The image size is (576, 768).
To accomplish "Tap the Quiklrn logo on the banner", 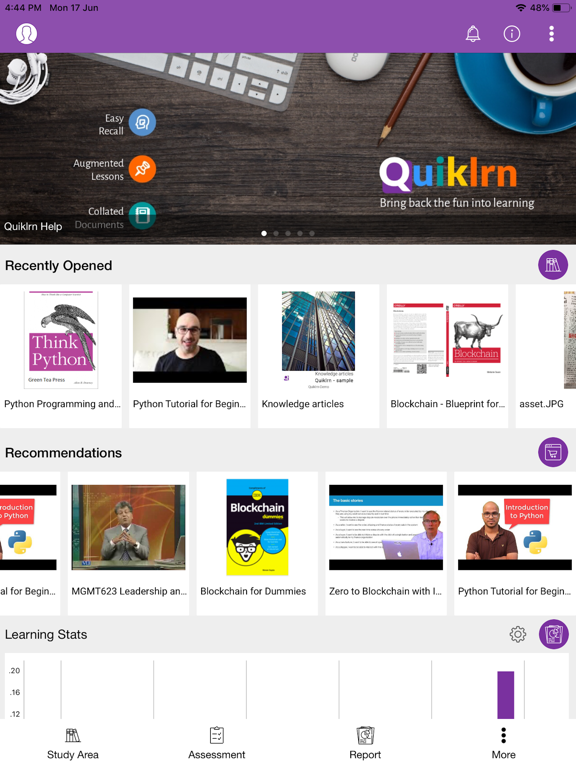I will click(x=448, y=174).
